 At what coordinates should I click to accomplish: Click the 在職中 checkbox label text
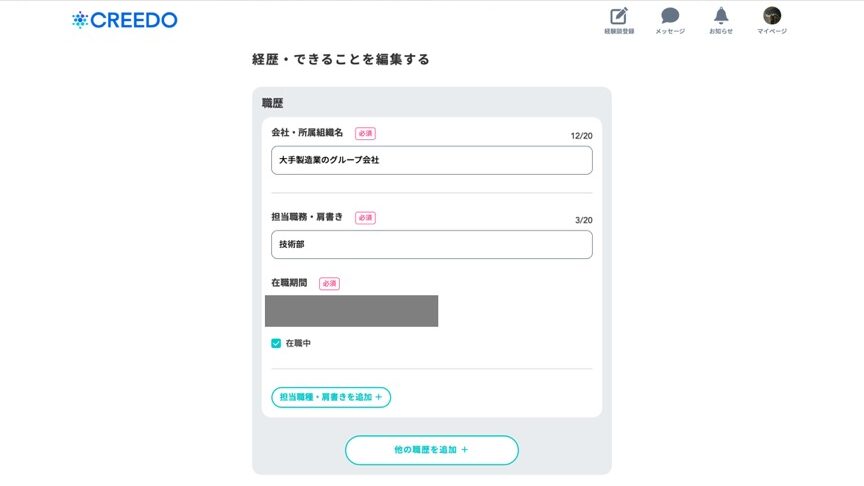pyautogui.click(x=298, y=343)
